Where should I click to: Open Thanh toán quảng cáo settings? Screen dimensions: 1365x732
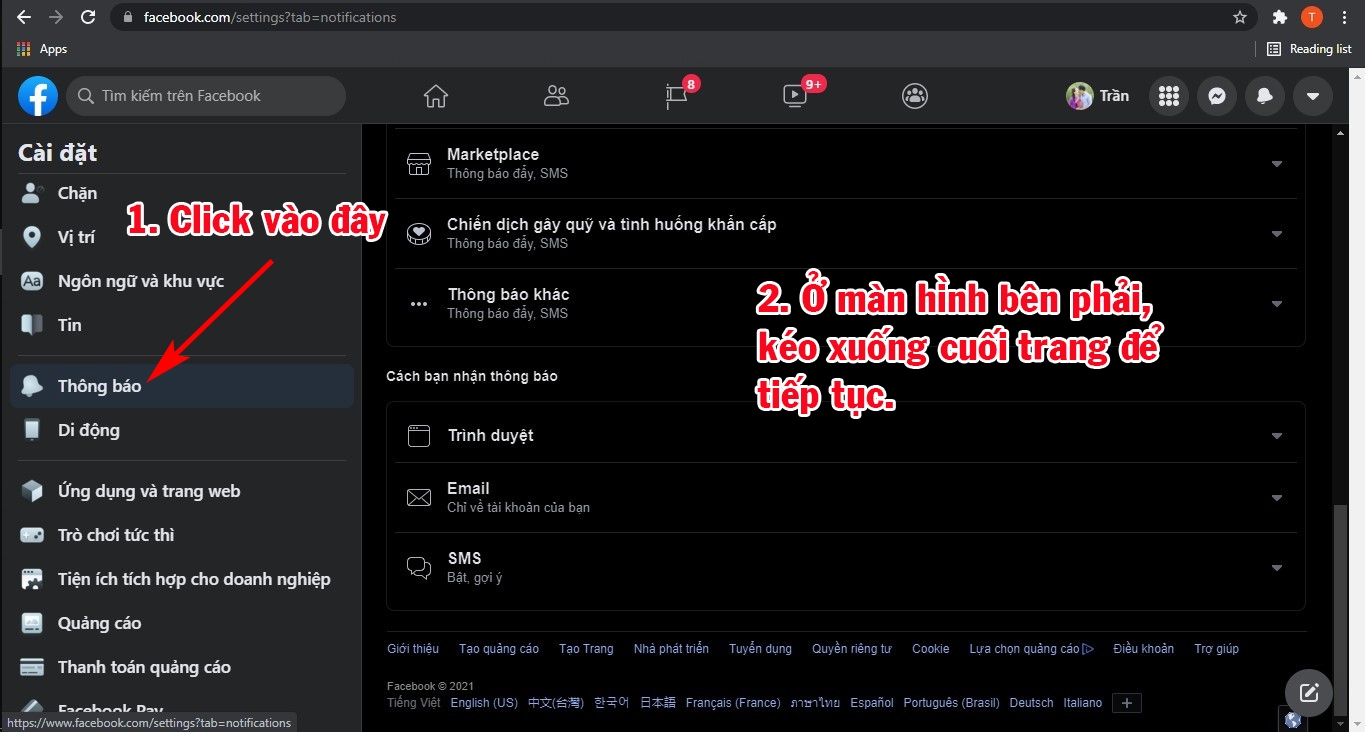(x=182, y=667)
